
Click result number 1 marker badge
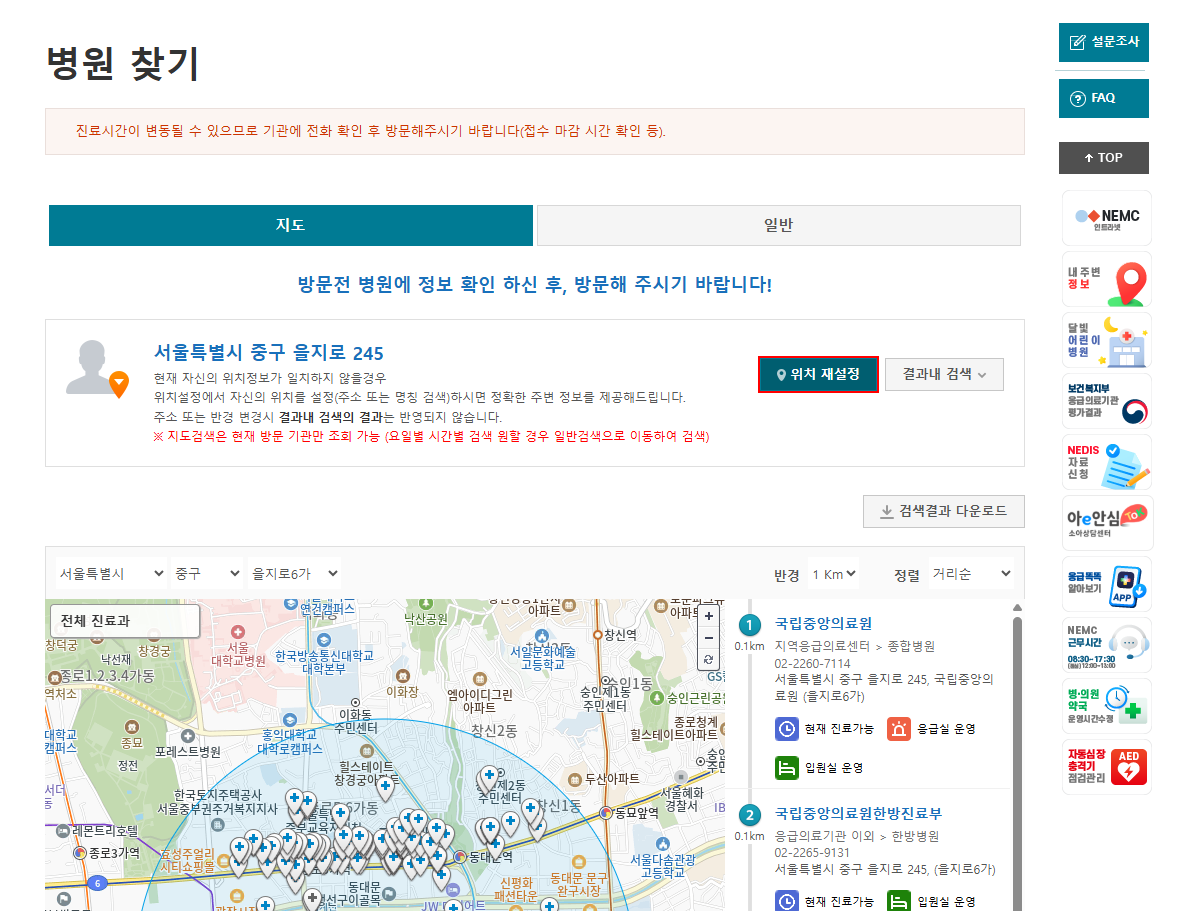749,625
